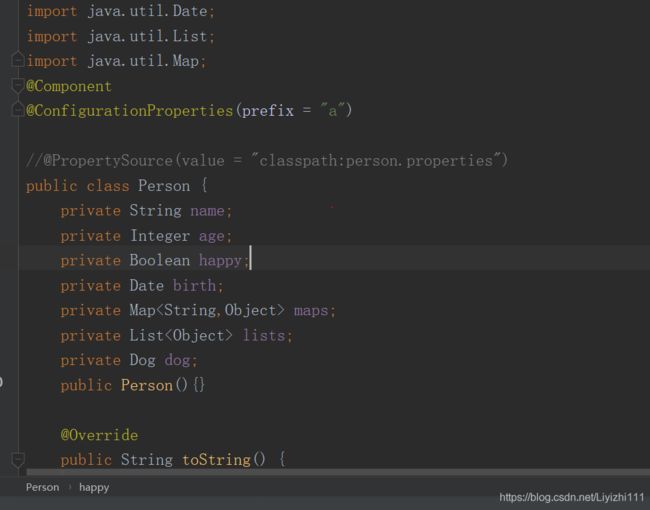Click the field name 'name'

point(207,211)
